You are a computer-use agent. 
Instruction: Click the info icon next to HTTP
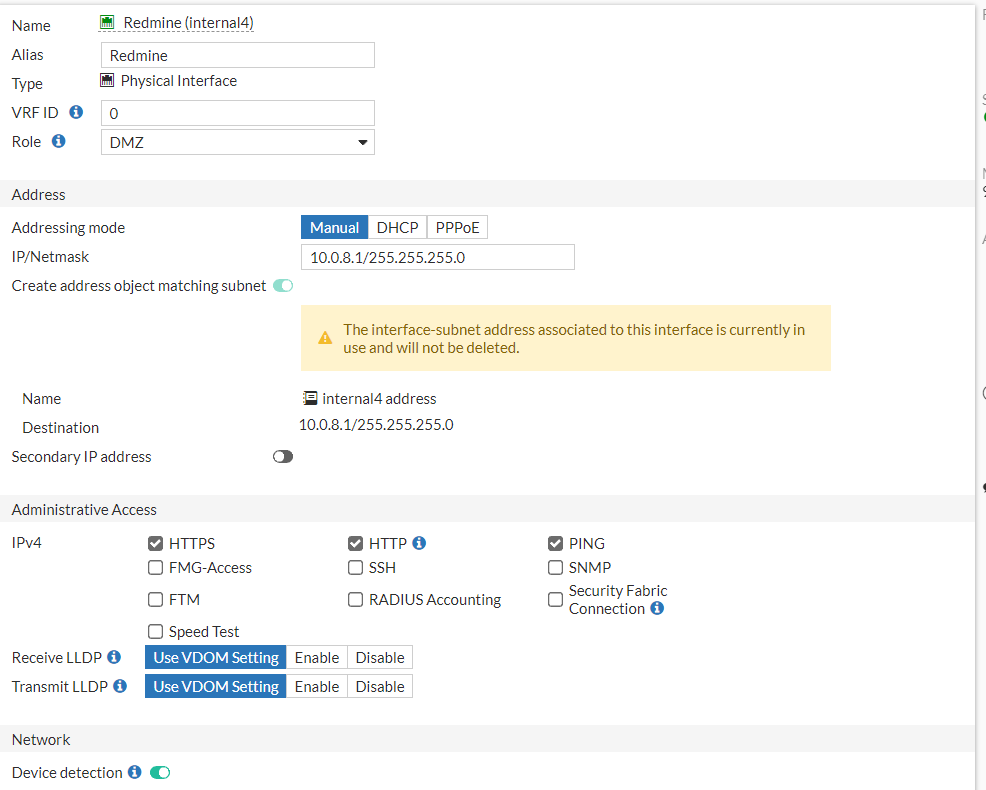click(x=419, y=543)
